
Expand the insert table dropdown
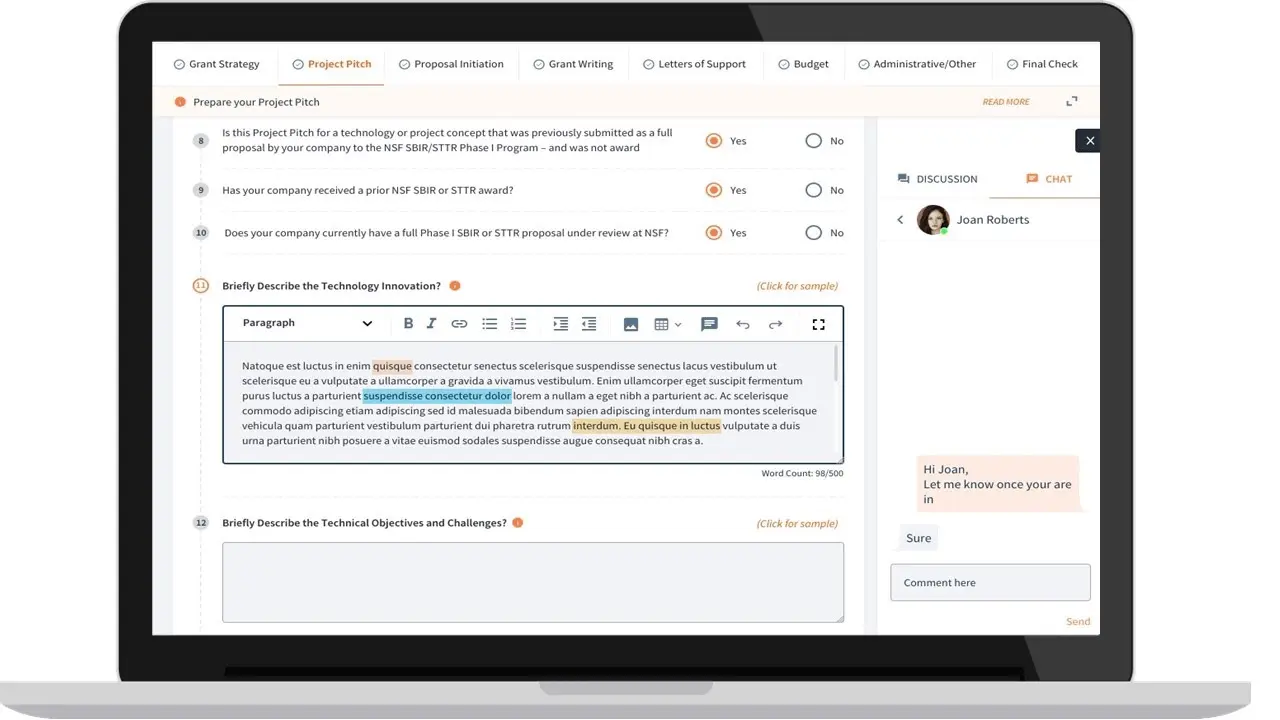pyautogui.click(x=667, y=324)
